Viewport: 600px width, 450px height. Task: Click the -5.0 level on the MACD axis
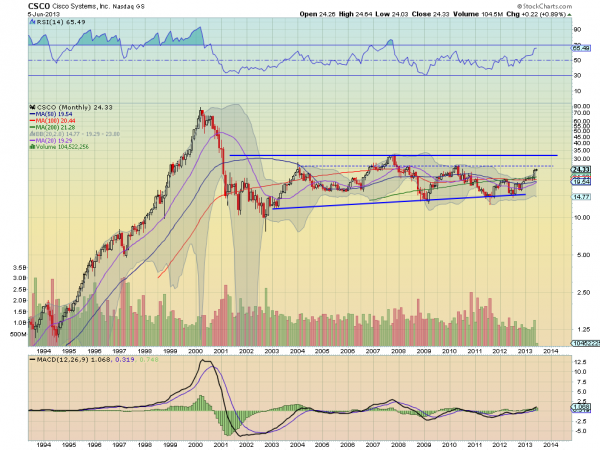click(580, 431)
